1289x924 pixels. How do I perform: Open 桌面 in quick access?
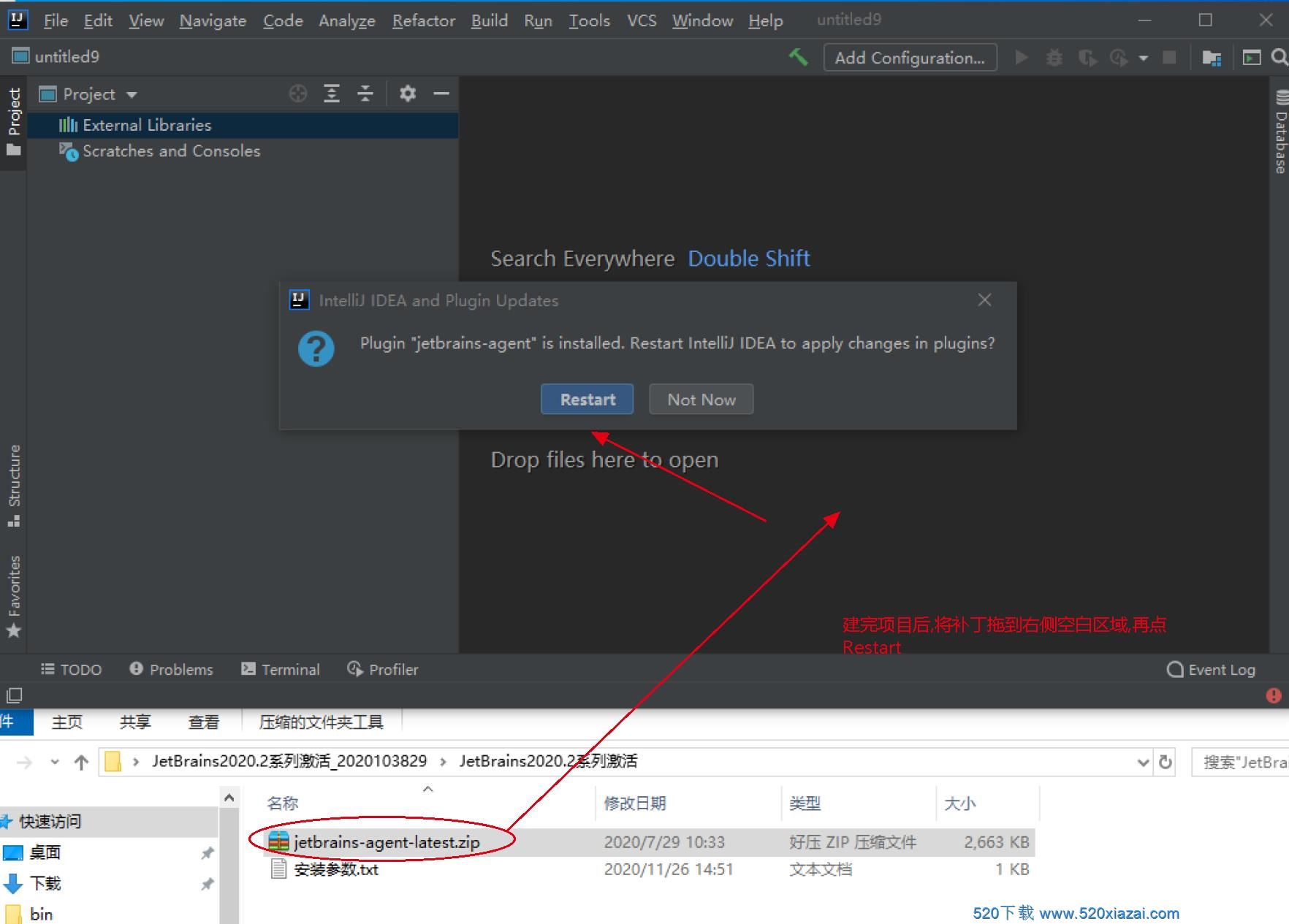45,852
